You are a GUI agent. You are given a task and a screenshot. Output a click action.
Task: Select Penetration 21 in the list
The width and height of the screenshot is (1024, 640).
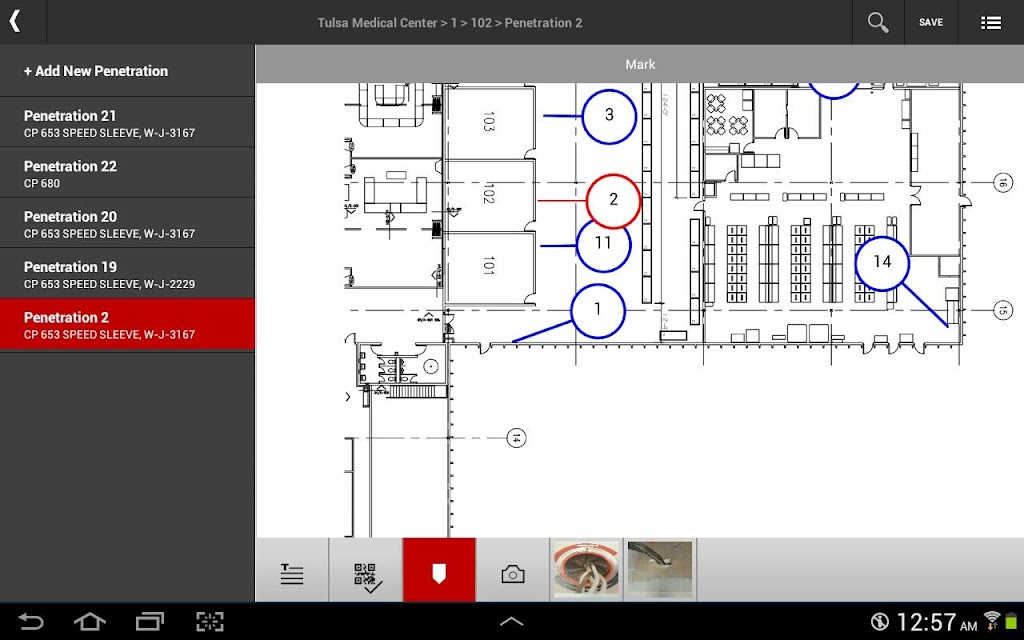[x=127, y=123]
